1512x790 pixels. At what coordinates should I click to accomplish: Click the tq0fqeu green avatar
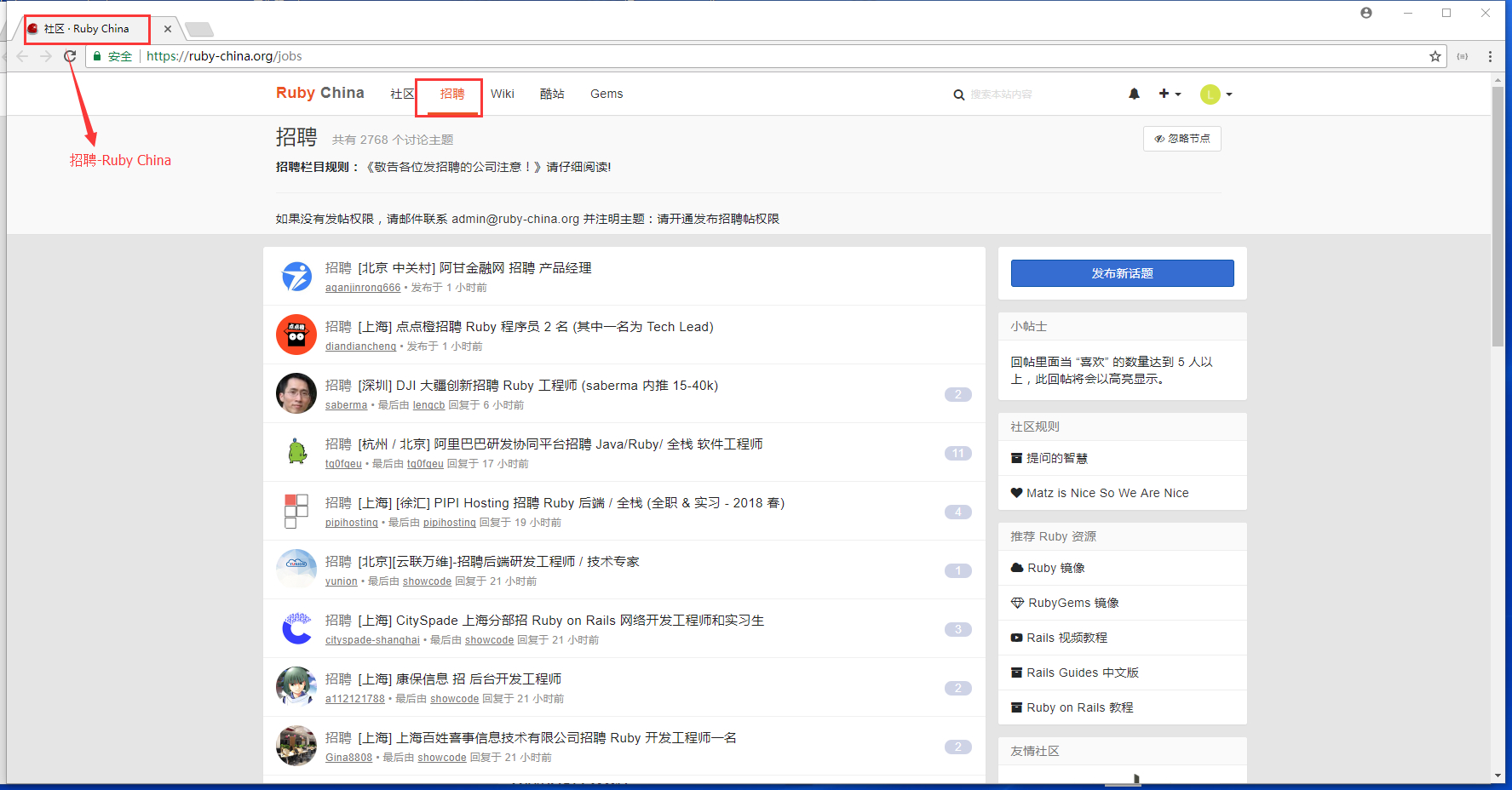(296, 452)
